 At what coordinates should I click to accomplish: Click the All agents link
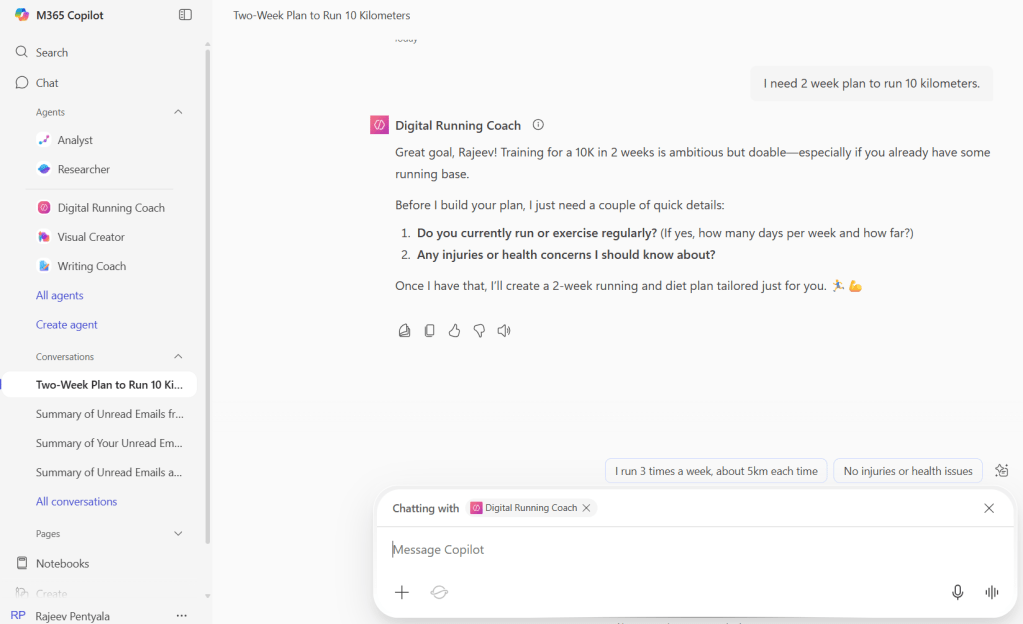[x=60, y=296]
